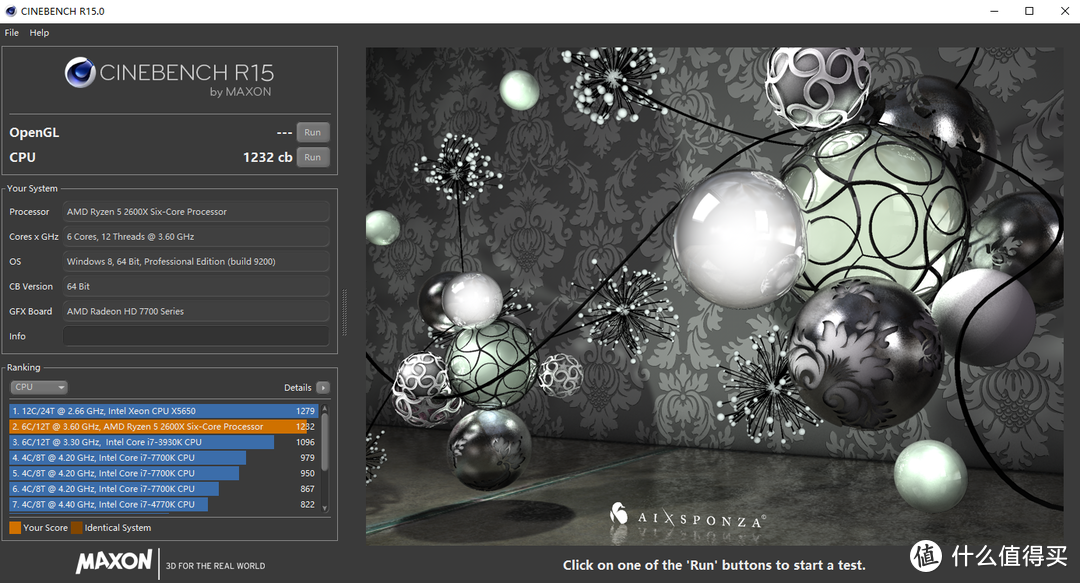Screen dimensions: 1080x583
Task: Open the File menu
Action: pyautogui.click(x=12, y=32)
